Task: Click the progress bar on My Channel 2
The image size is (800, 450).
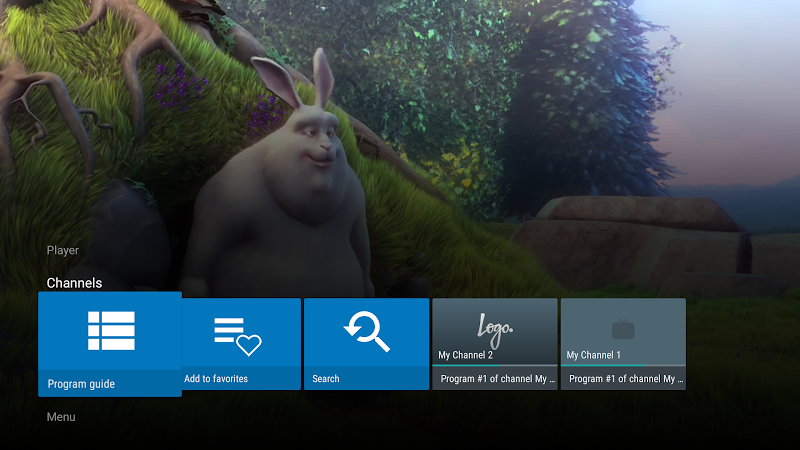Action: (x=495, y=365)
